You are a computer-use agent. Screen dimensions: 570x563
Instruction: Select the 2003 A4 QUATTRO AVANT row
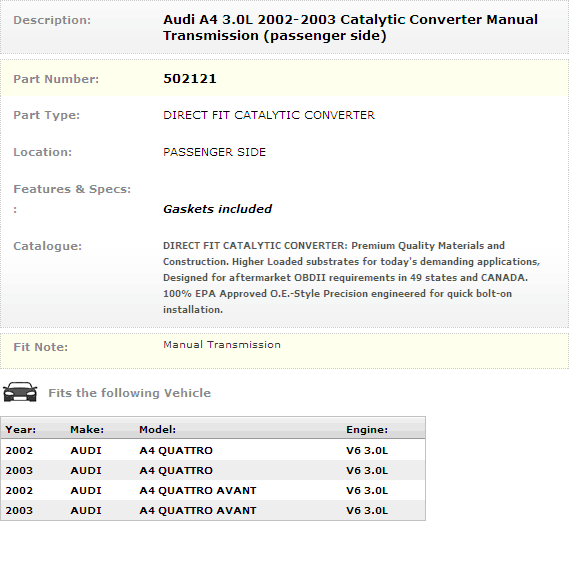pos(213,510)
